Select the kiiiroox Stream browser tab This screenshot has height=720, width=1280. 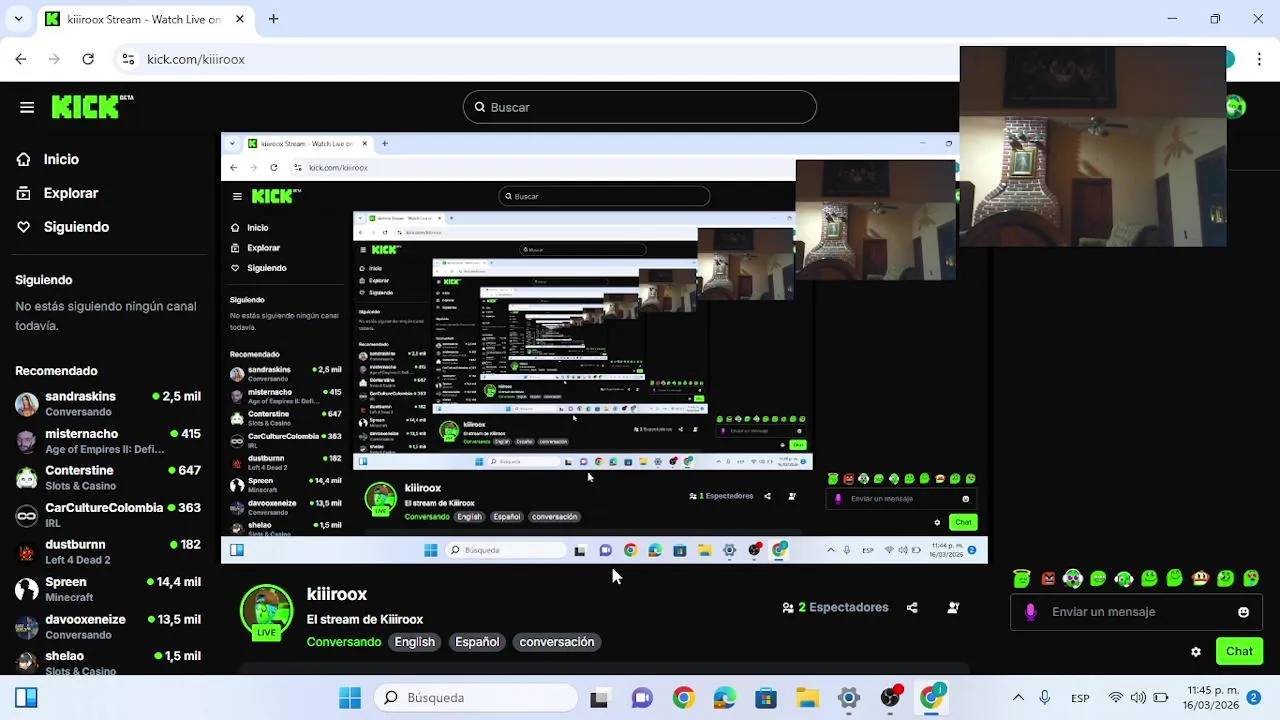[146, 19]
